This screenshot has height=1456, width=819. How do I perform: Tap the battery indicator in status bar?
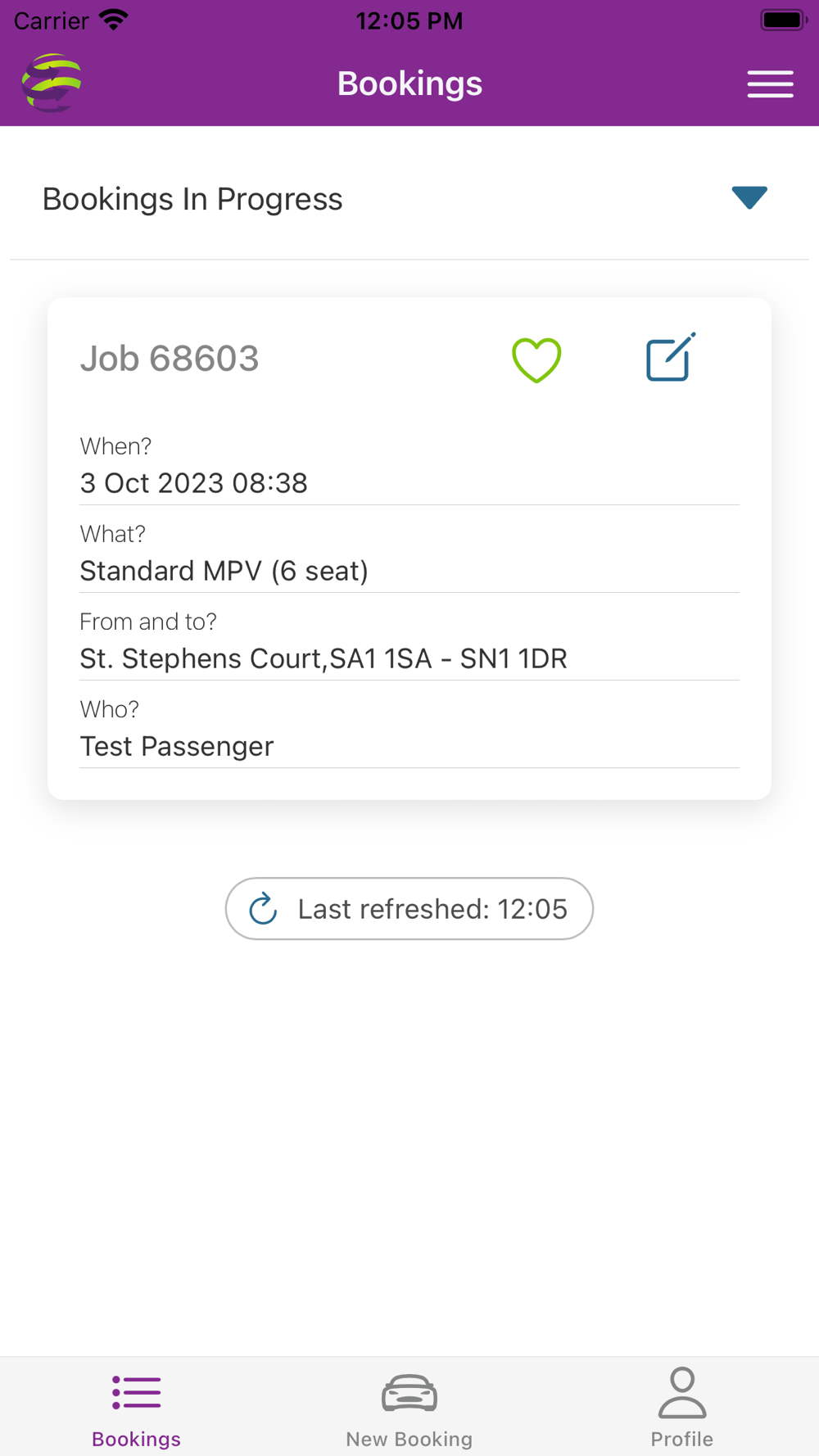tap(783, 20)
